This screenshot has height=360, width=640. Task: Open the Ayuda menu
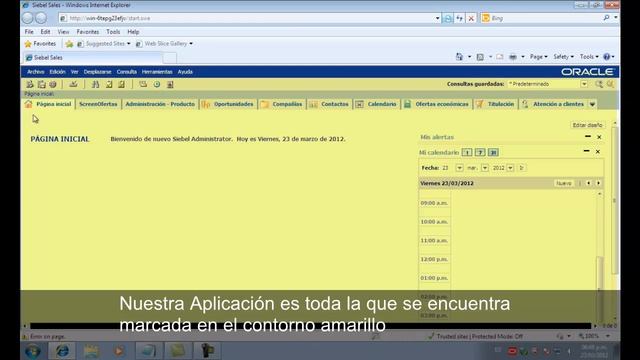[185, 72]
